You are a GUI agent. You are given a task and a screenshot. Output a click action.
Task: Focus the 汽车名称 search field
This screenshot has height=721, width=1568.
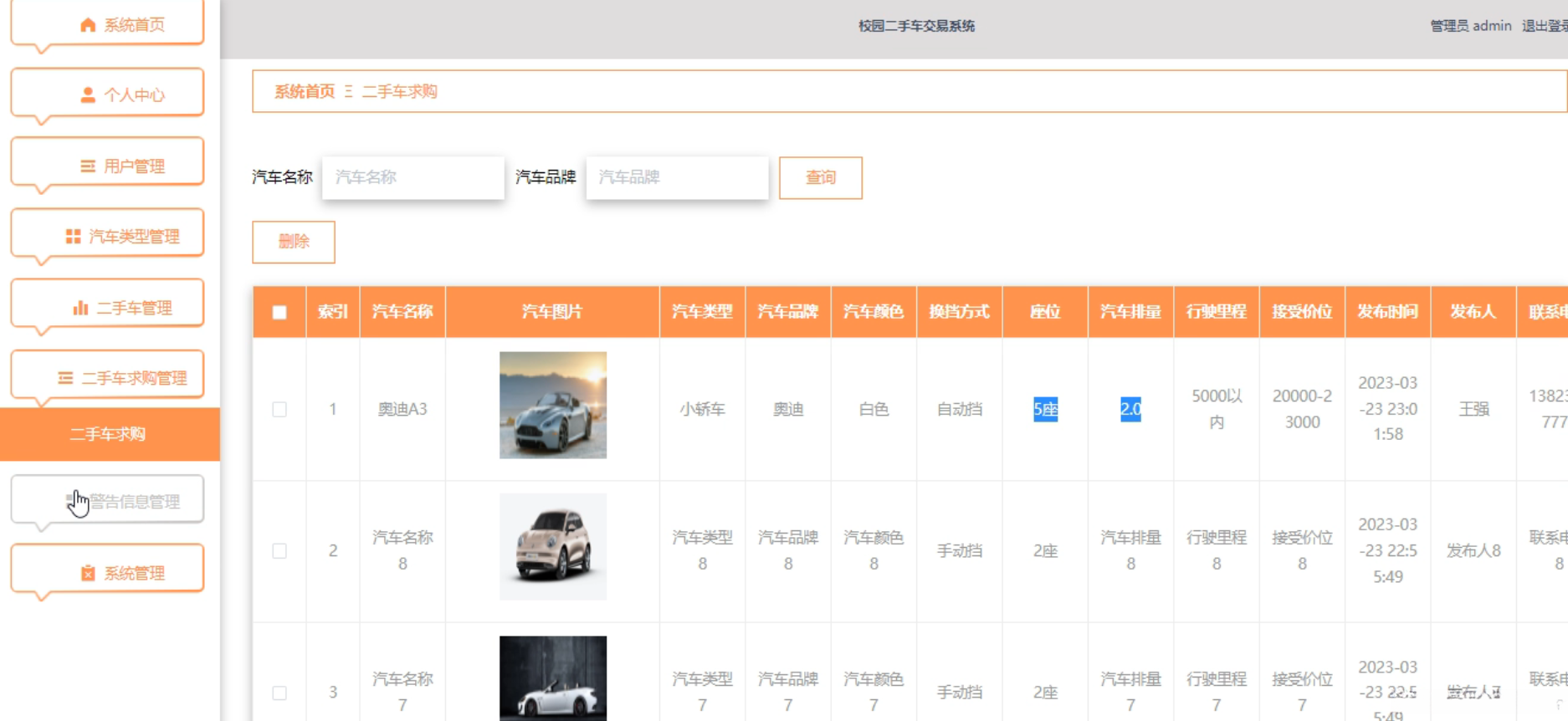click(413, 177)
